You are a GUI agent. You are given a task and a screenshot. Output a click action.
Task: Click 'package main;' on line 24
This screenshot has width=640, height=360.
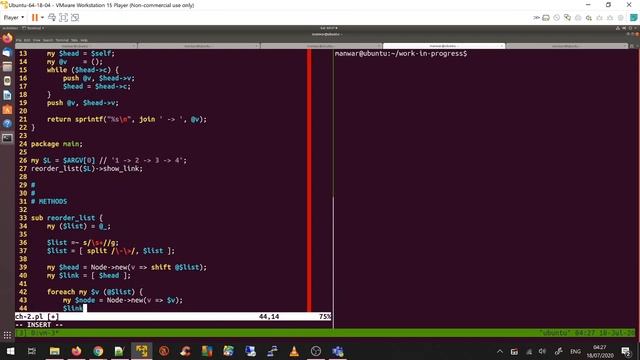(x=57, y=144)
